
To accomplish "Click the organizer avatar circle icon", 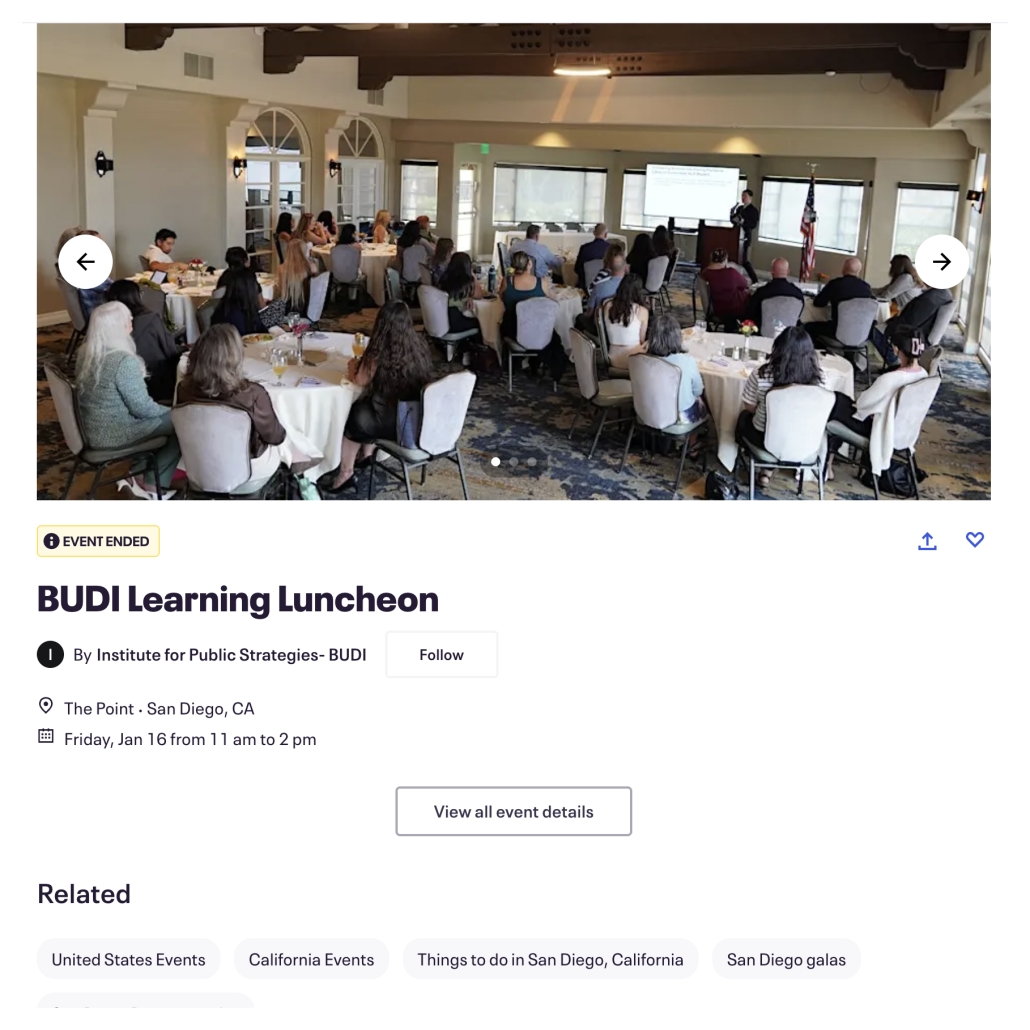I will click(50, 655).
